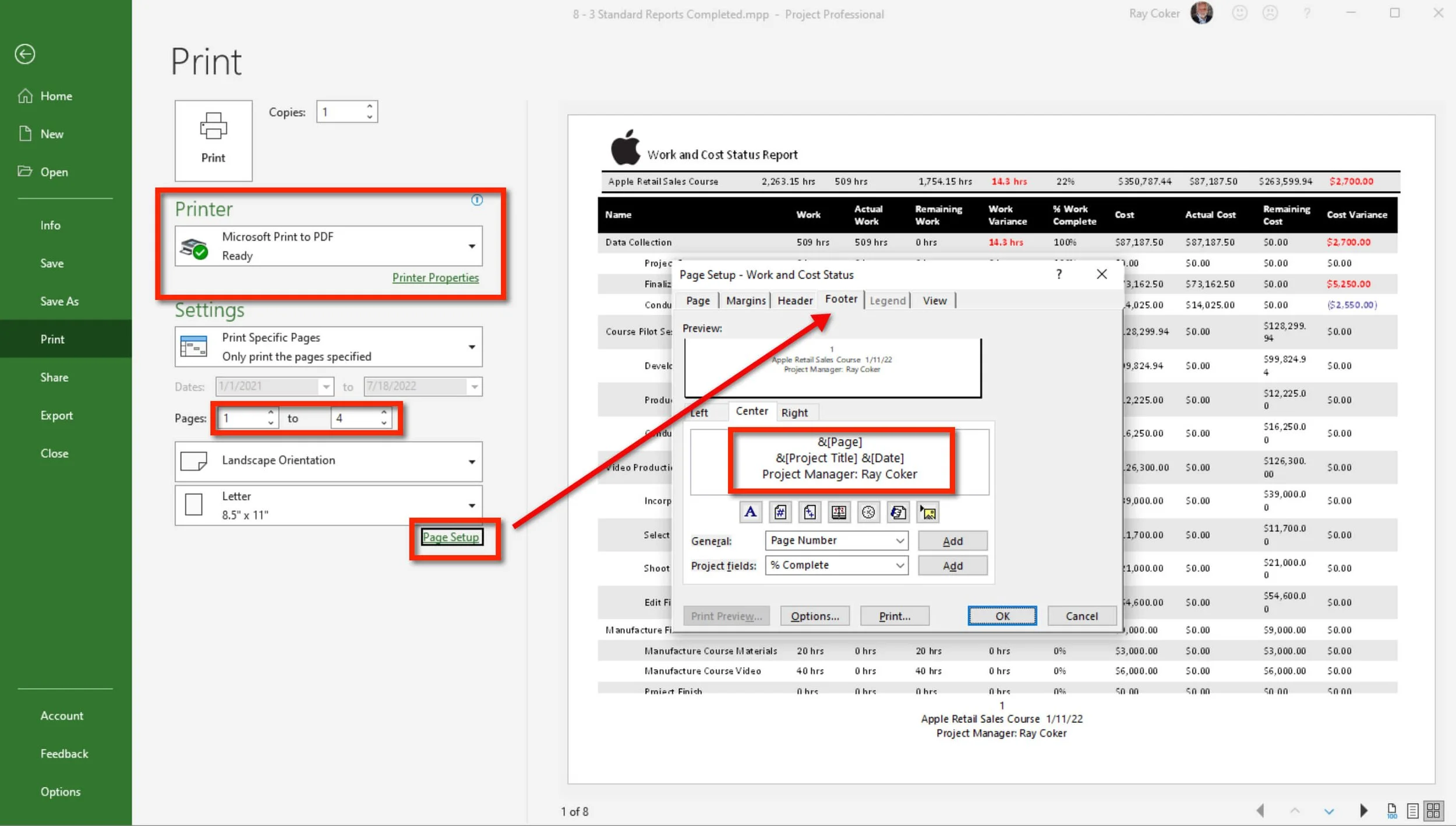The image size is (1456, 826).
Task: Open the Export page
Action: coord(56,415)
